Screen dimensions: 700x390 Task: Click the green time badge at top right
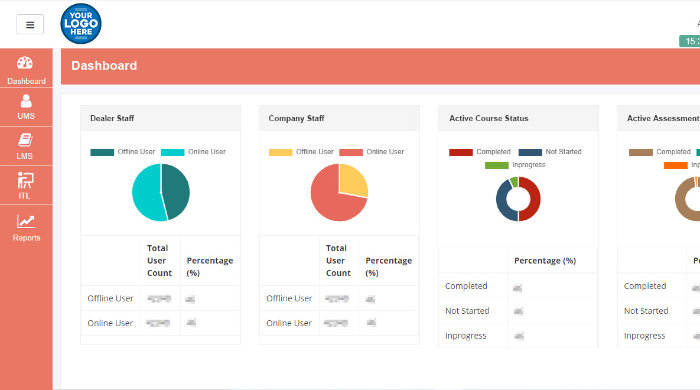coord(690,41)
